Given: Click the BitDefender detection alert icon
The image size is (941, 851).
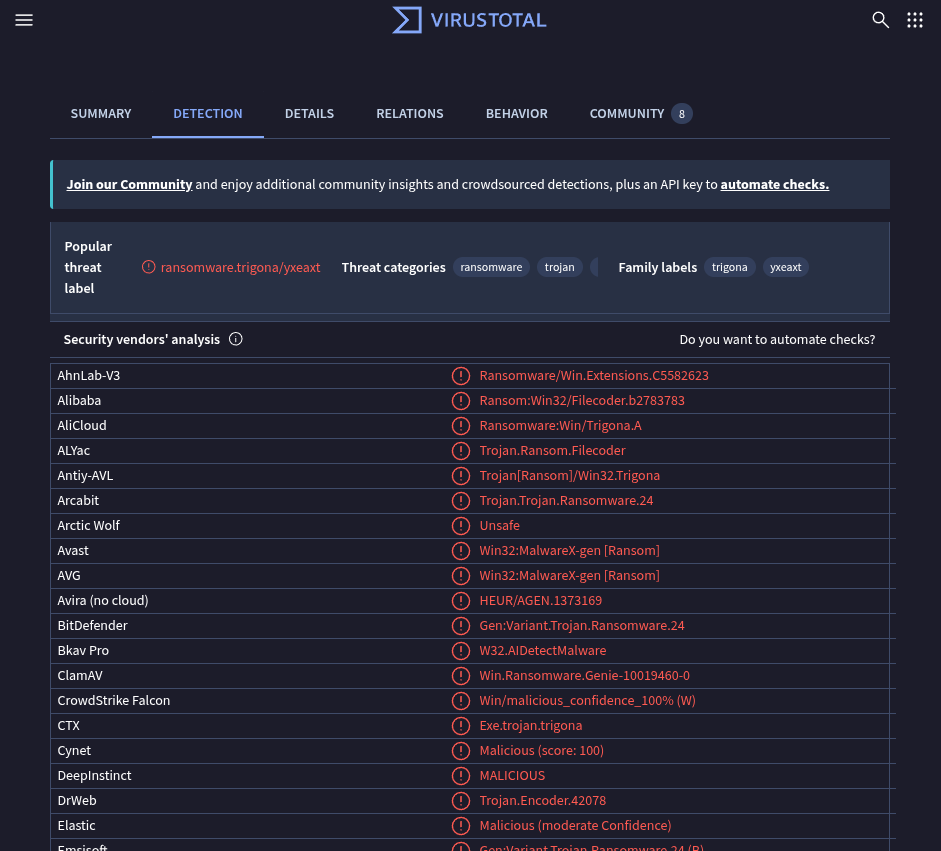Looking at the screenshot, I should tap(461, 626).
